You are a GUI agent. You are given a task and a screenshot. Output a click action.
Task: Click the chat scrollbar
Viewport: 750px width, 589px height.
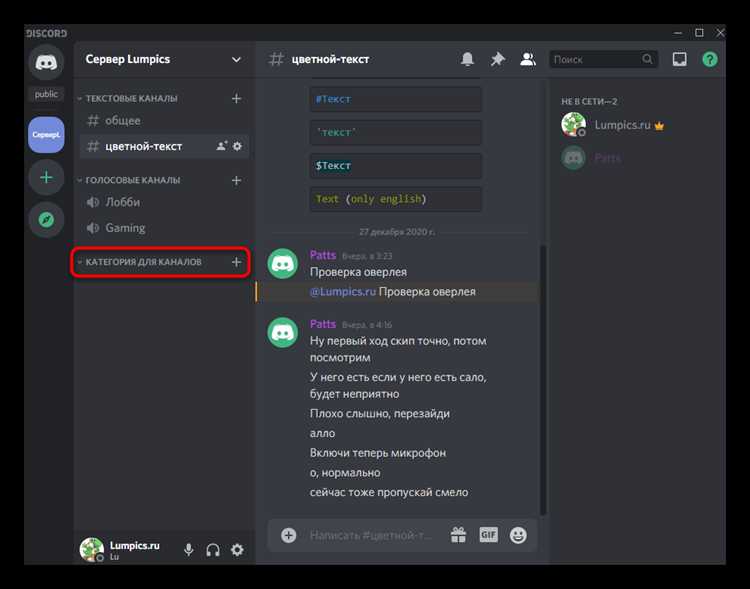pyautogui.click(x=542, y=380)
